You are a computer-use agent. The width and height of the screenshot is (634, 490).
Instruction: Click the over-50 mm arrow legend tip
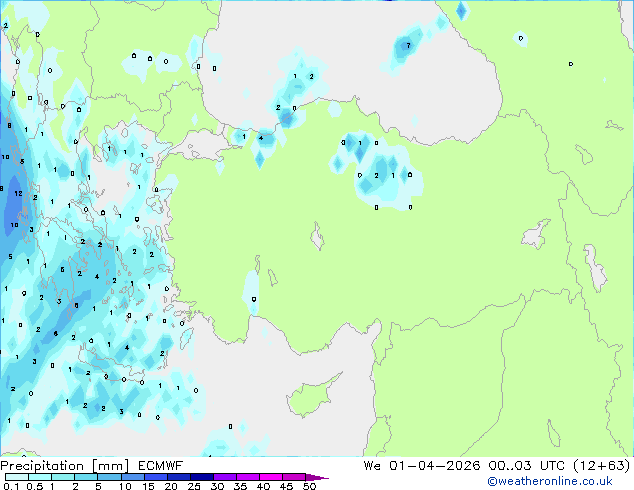[317, 477]
